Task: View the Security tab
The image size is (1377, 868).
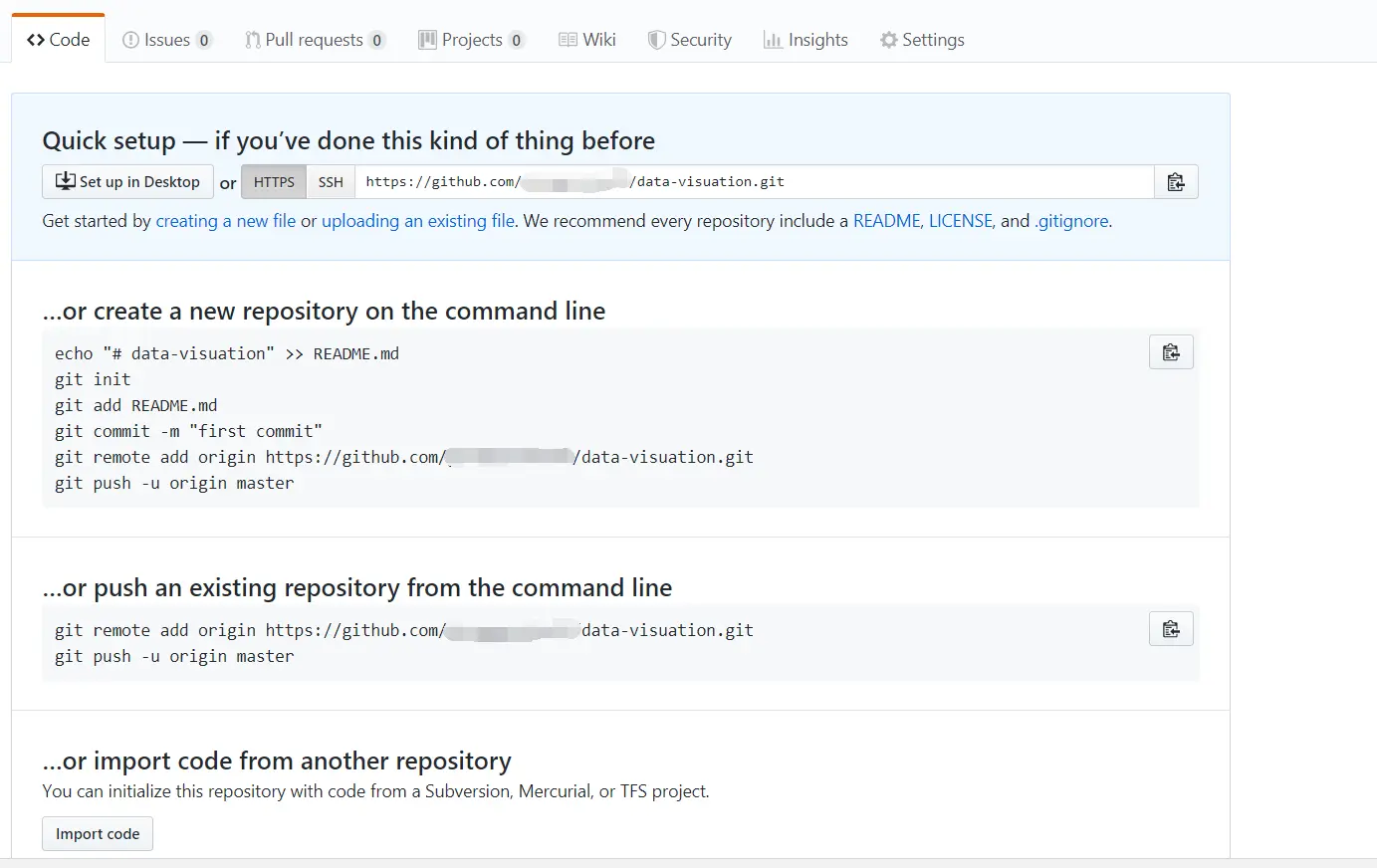Action: [x=690, y=40]
